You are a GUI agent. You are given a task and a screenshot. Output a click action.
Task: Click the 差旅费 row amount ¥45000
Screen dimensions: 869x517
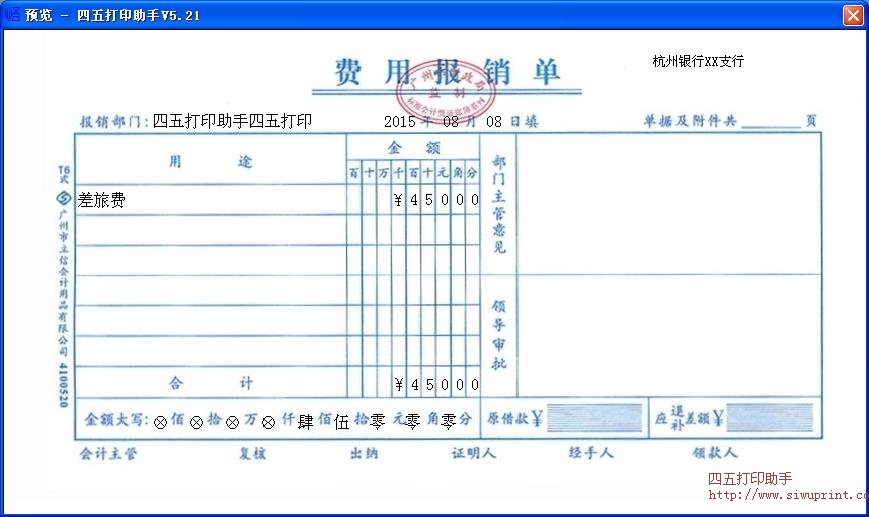[436, 200]
